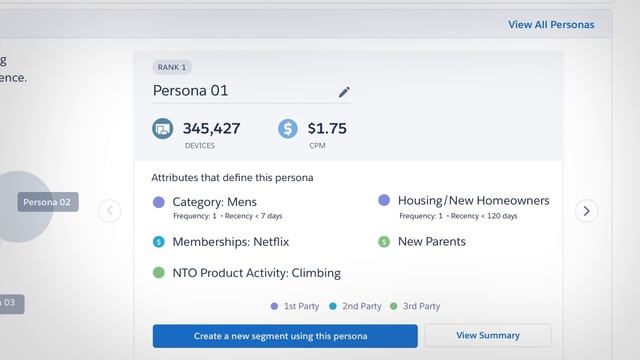Click the DEVICES label
The image size is (640, 360).
coord(200,146)
